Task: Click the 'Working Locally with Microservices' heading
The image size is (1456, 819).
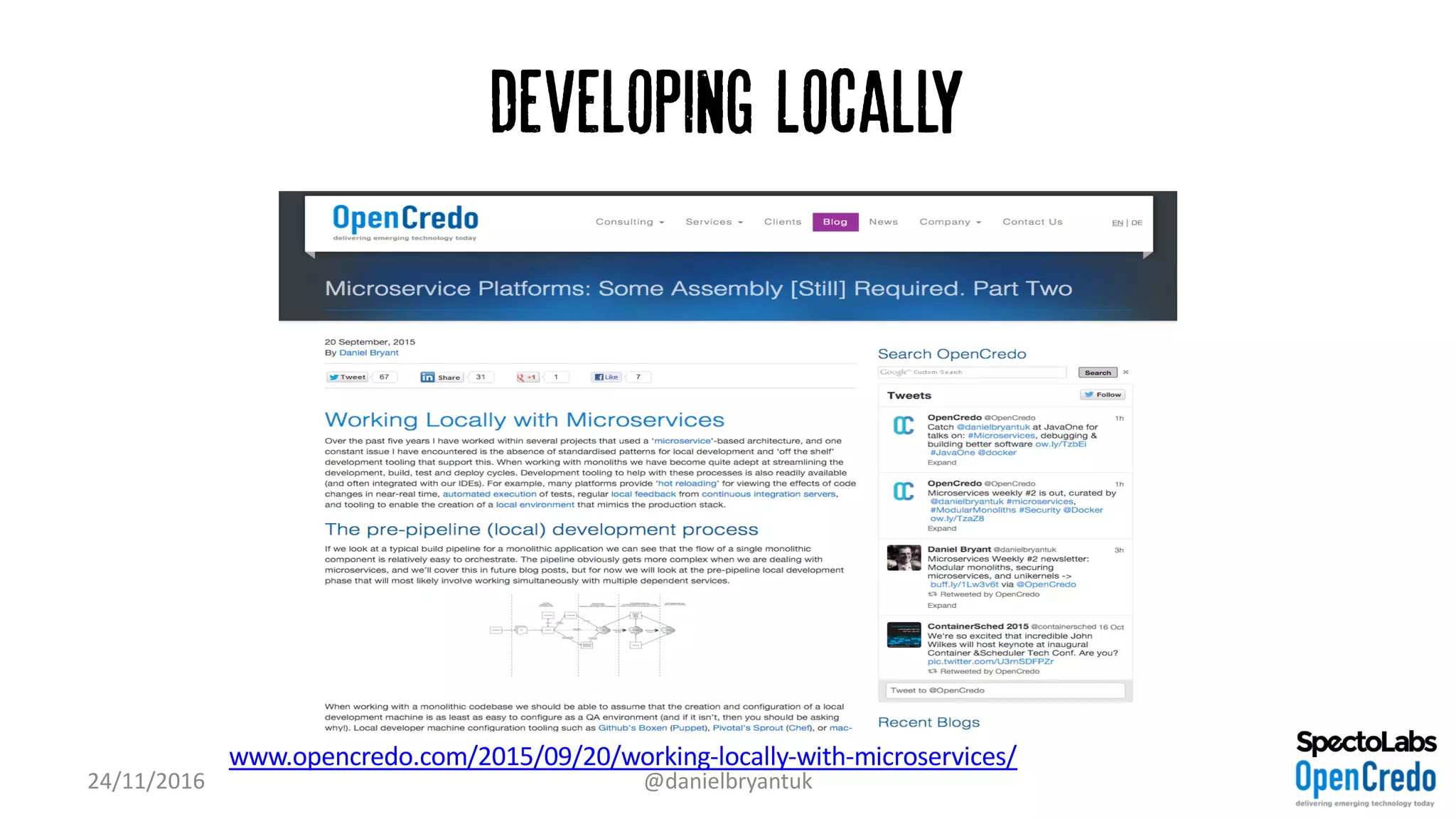Action: coord(525,420)
